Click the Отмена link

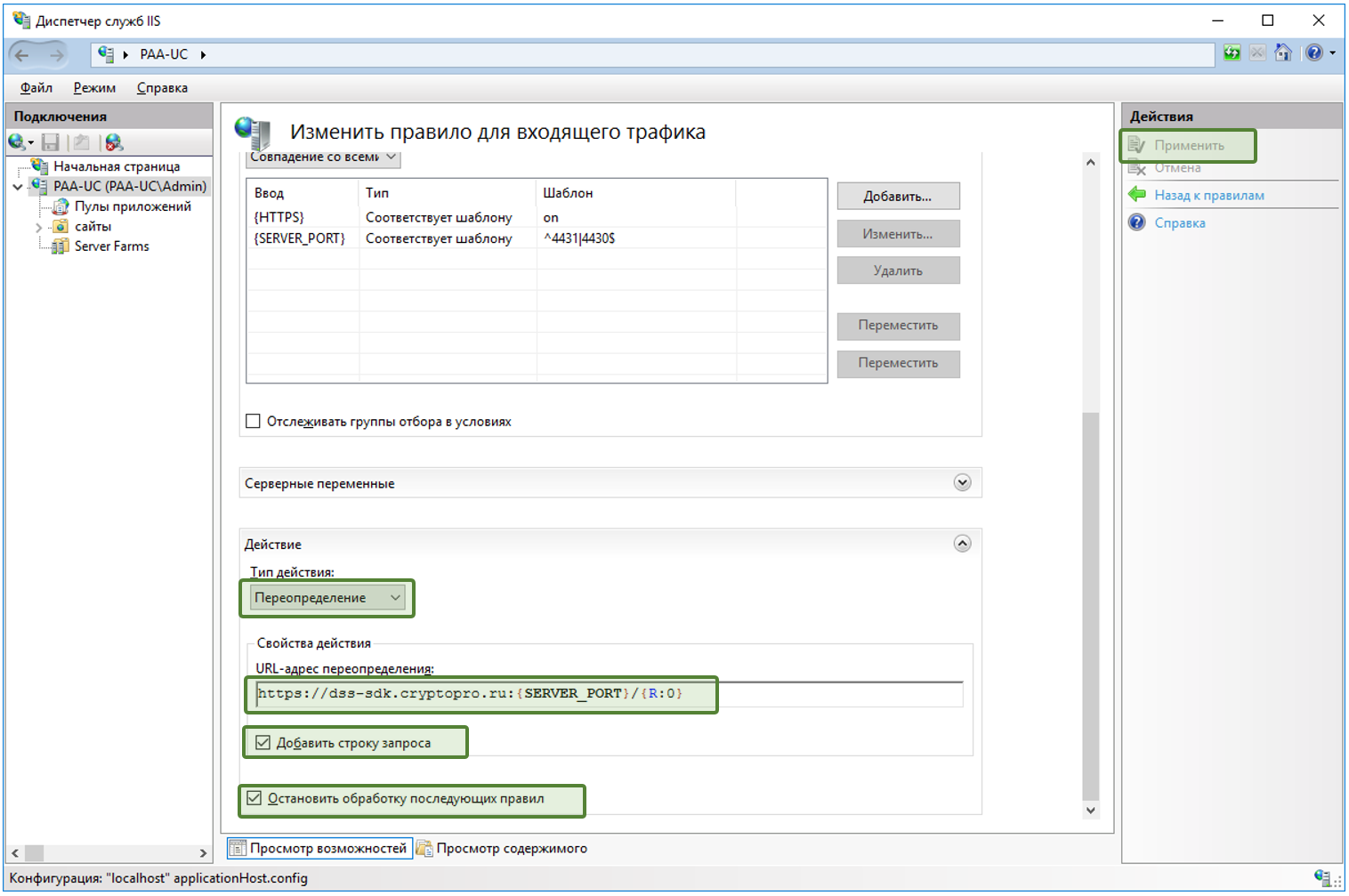click(x=1177, y=168)
